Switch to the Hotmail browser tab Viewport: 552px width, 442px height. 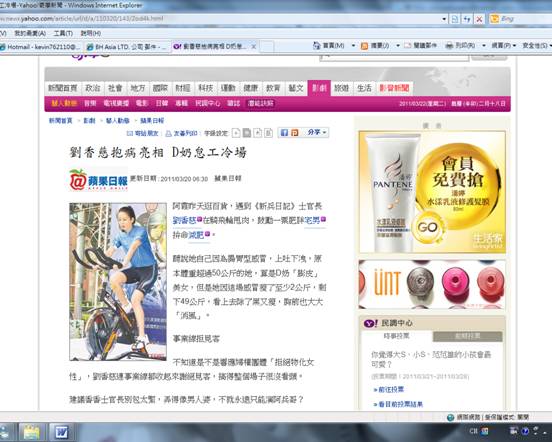[41, 46]
